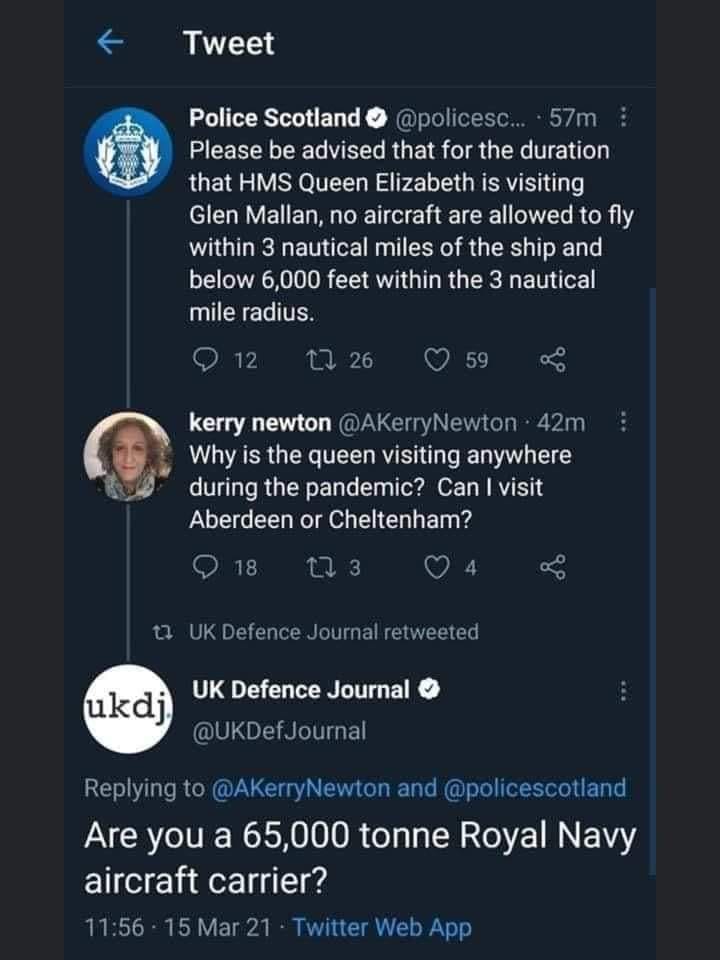Open UK Defence Journal tweet options menu

(624, 691)
